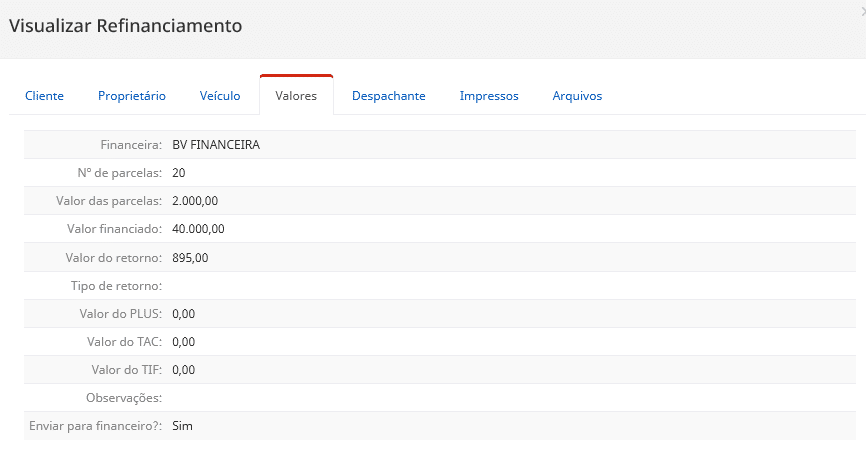Switch to the Cliente tab
The height and width of the screenshot is (456, 866).
tap(44, 96)
